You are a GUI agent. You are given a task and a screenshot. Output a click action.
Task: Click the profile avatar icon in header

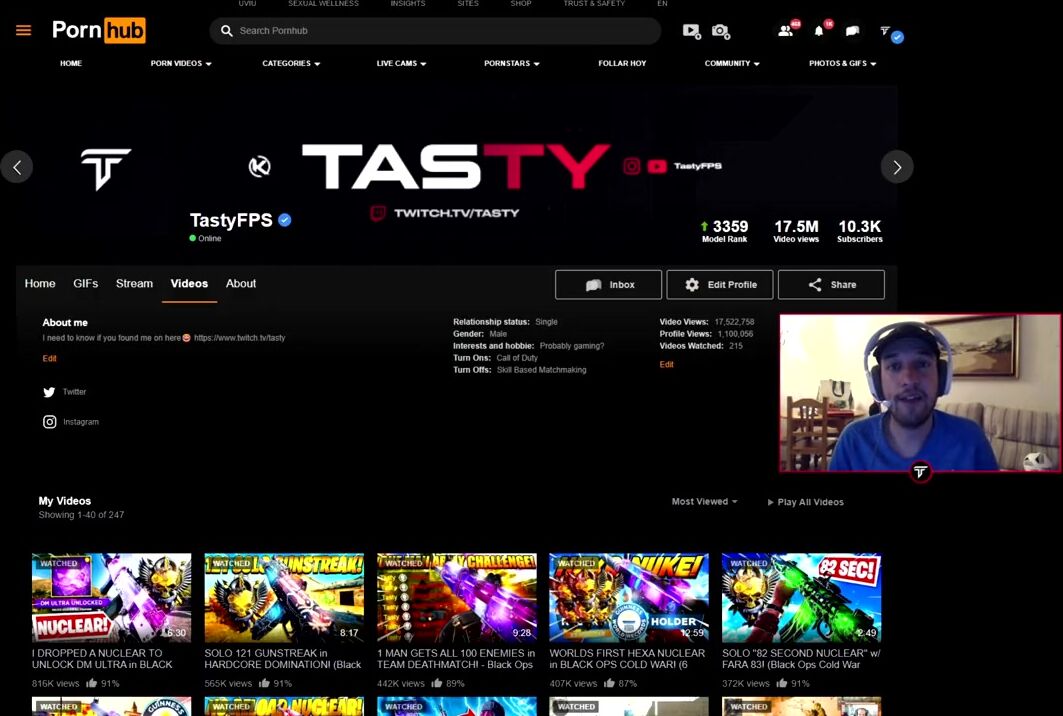[887, 32]
